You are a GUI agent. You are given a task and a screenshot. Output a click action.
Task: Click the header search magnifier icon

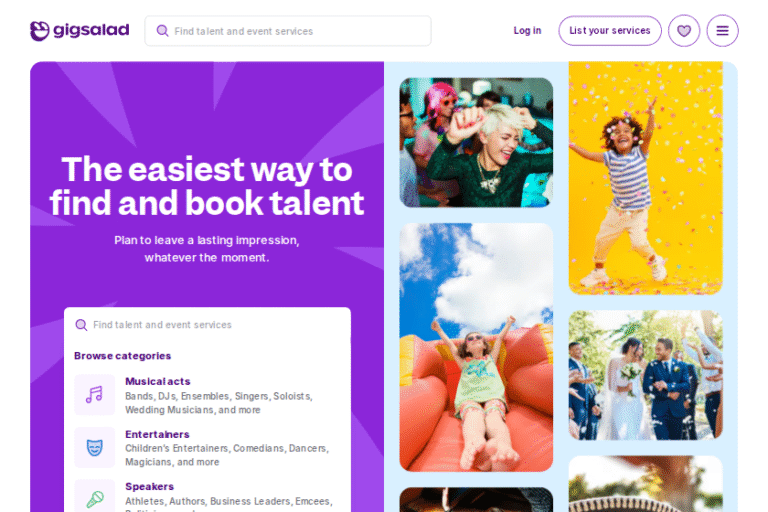pos(162,31)
